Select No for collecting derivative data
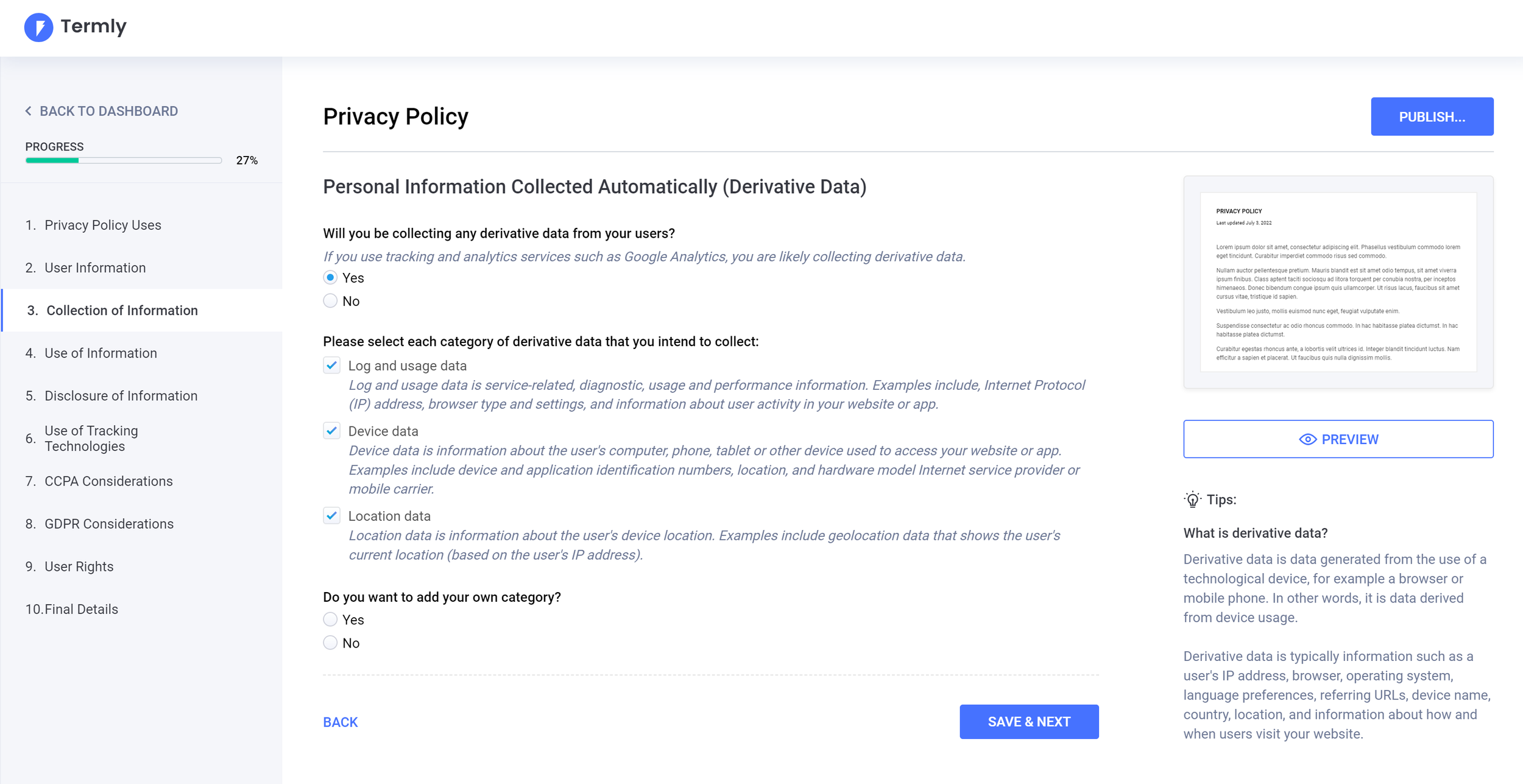Viewport: 1523px width, 784px height. (x=330, y=301)
